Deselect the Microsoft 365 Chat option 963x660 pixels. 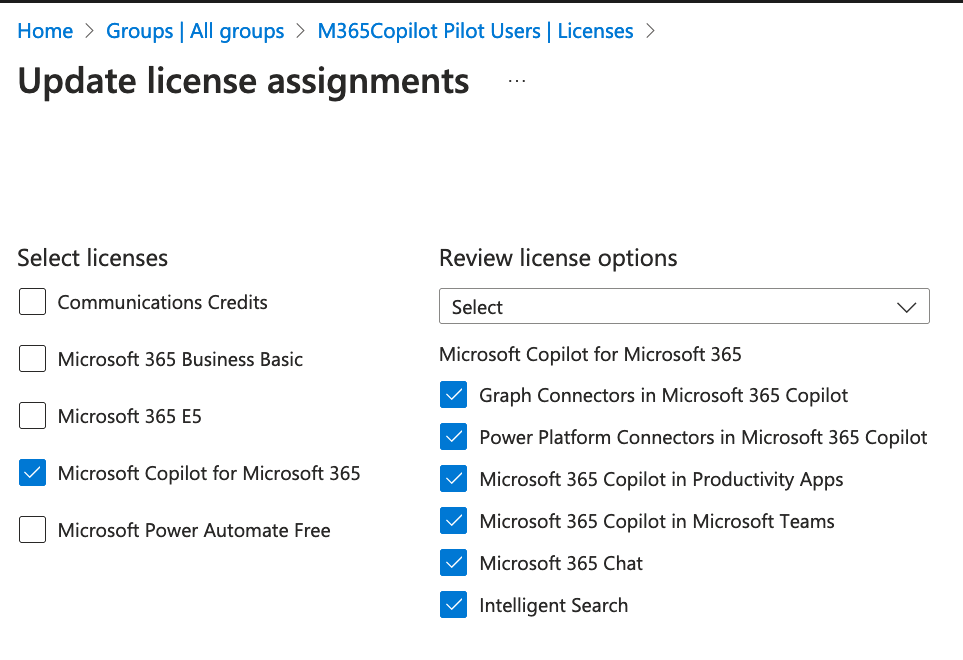point(453,562)
